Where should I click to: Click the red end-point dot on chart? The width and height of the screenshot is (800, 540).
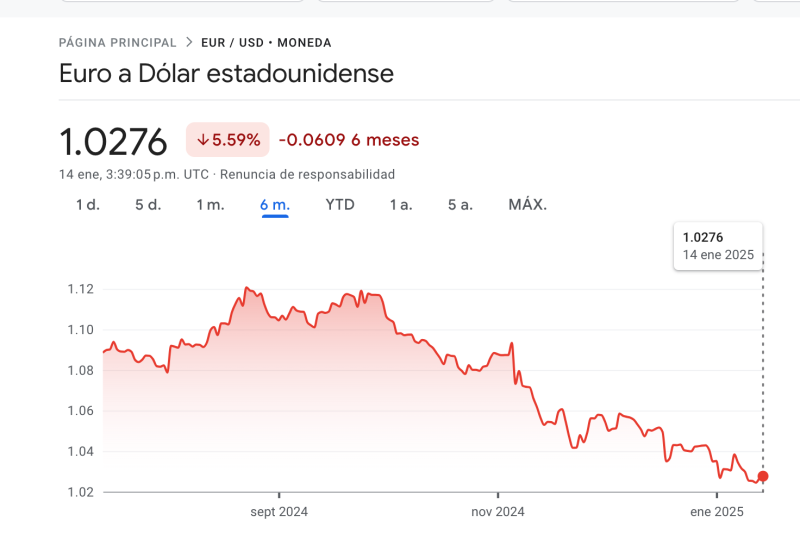763,476
